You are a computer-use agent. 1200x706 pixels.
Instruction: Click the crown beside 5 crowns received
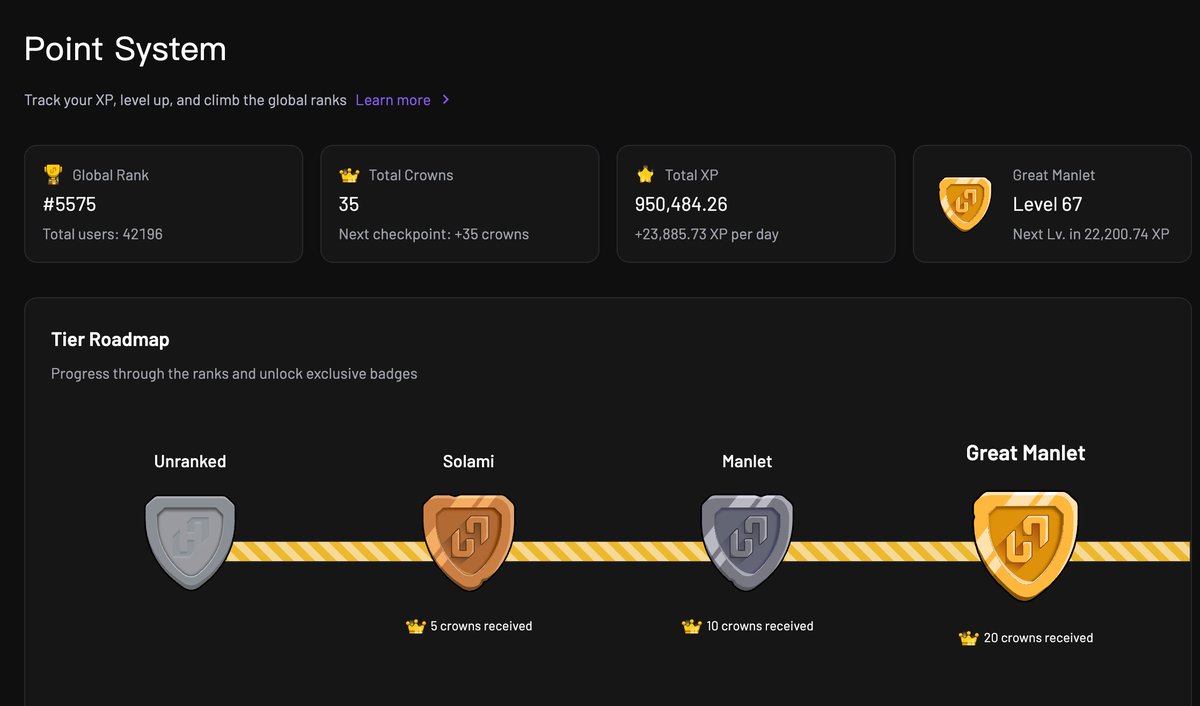coord(416,627)
